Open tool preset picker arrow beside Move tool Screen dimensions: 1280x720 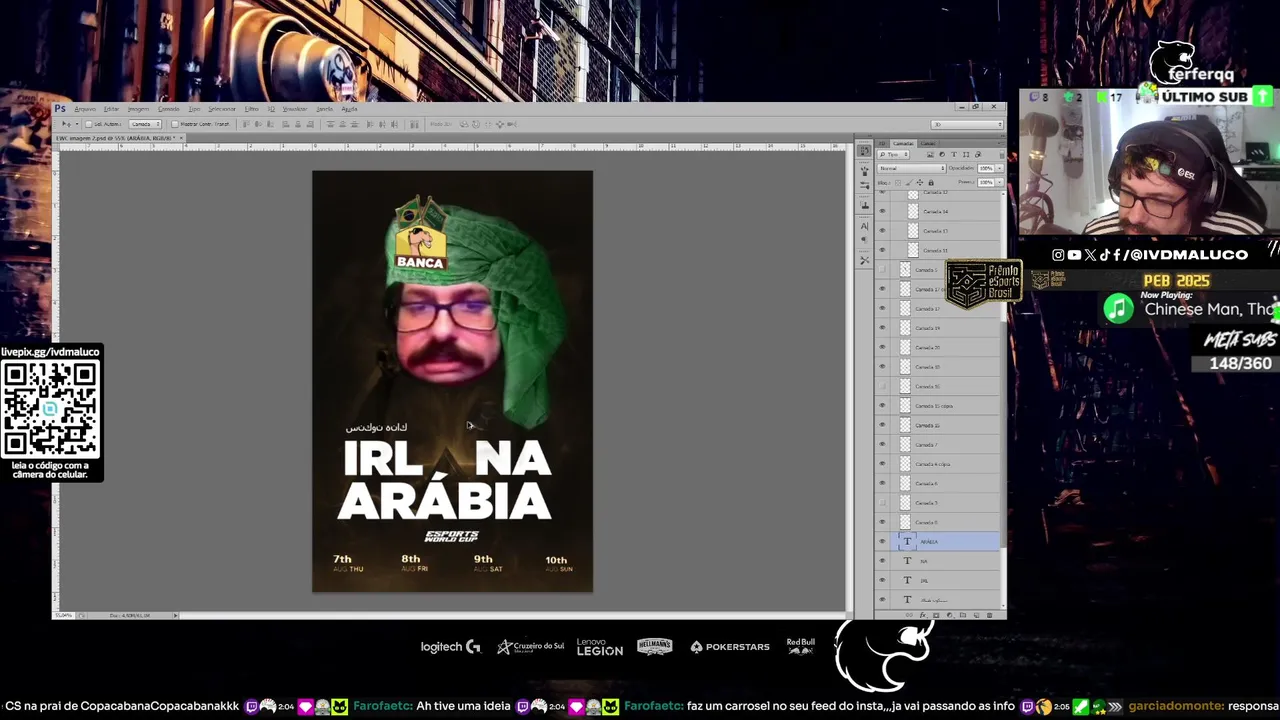click(77, 124)
